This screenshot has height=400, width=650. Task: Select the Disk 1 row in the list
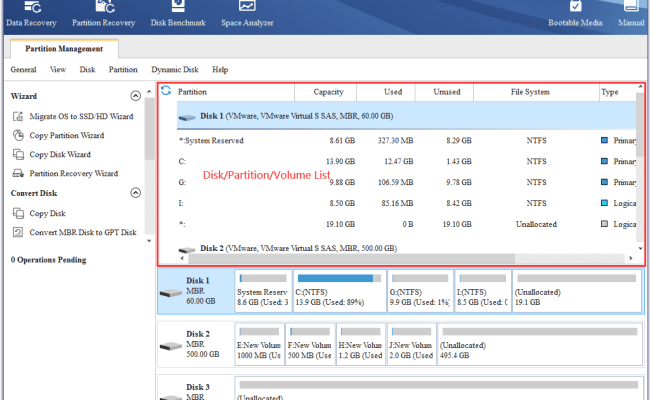pyautogui.click(x=407, y=116)
